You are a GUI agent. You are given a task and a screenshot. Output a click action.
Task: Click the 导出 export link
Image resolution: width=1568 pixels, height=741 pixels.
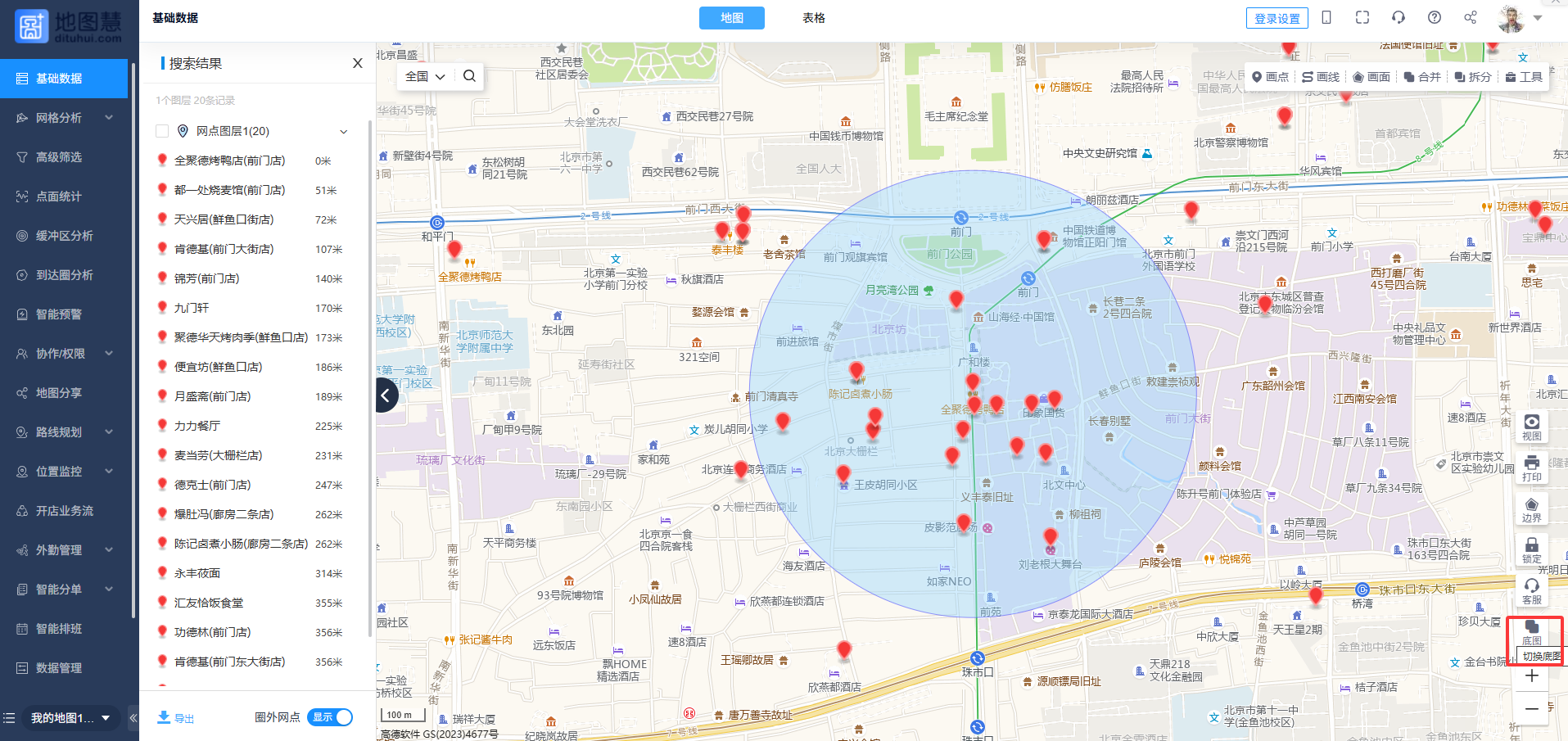coord(176,718)
